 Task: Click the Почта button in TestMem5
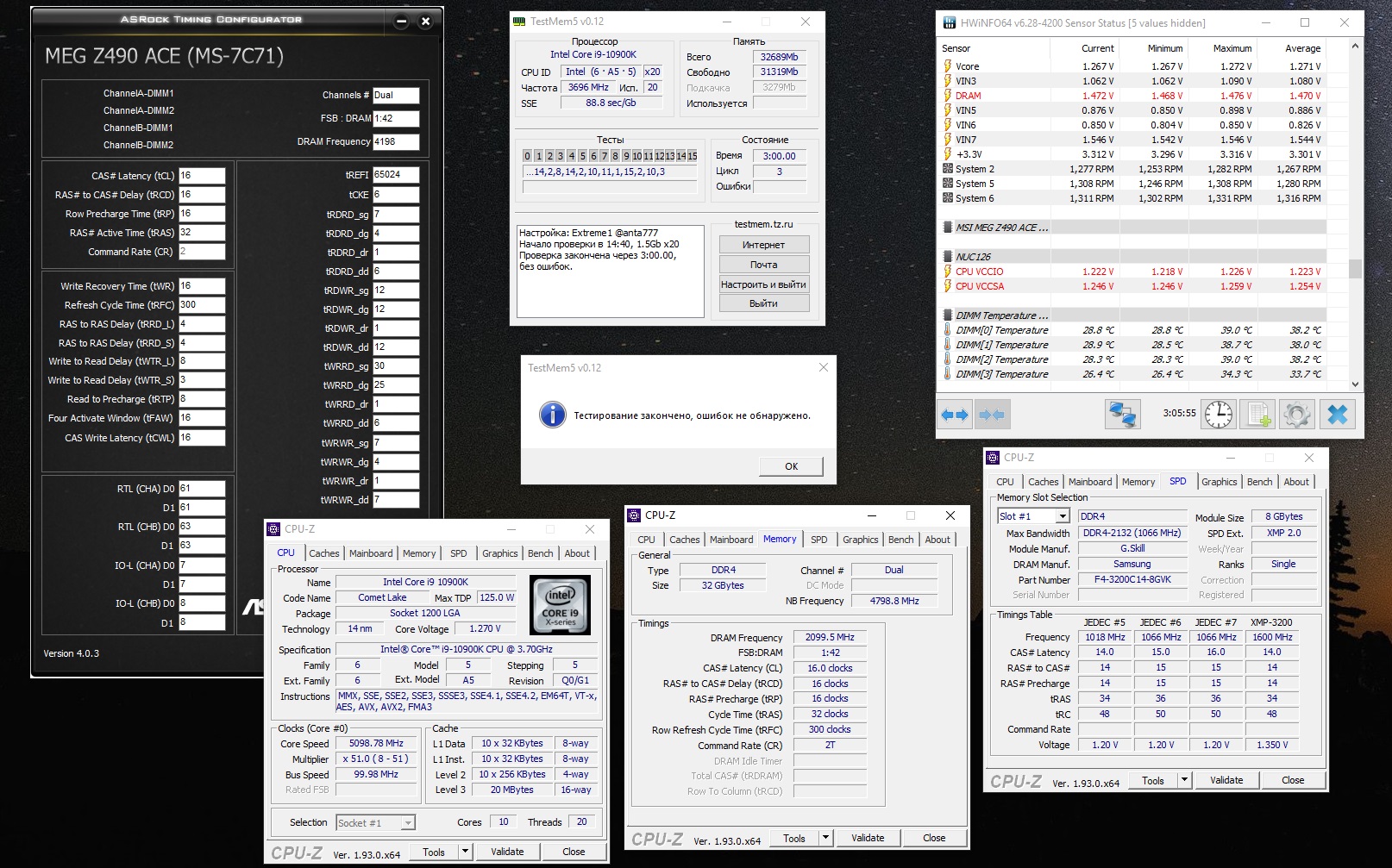(763, 265)
